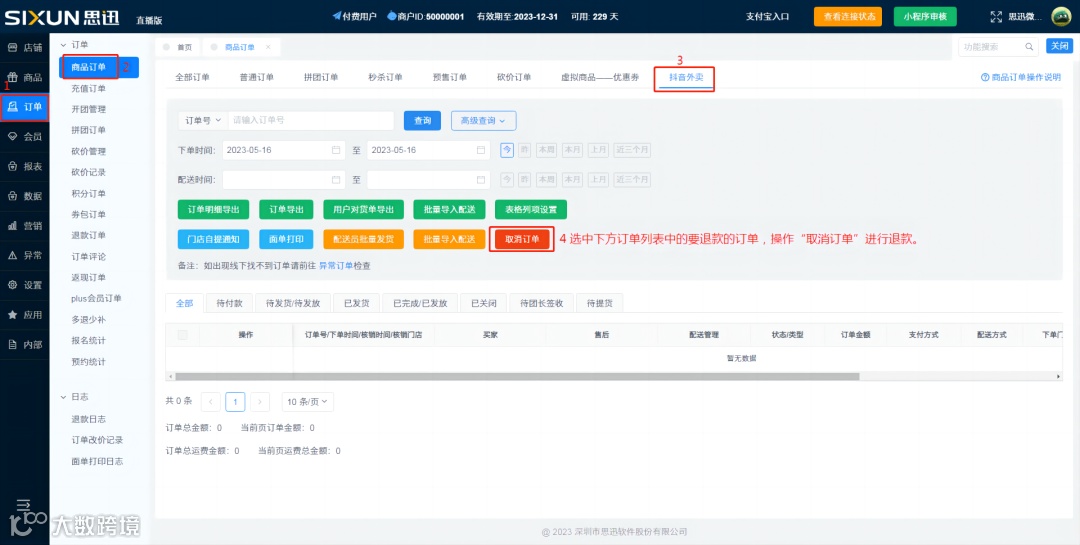Open the 商品 sidebar section

point(25,77)
